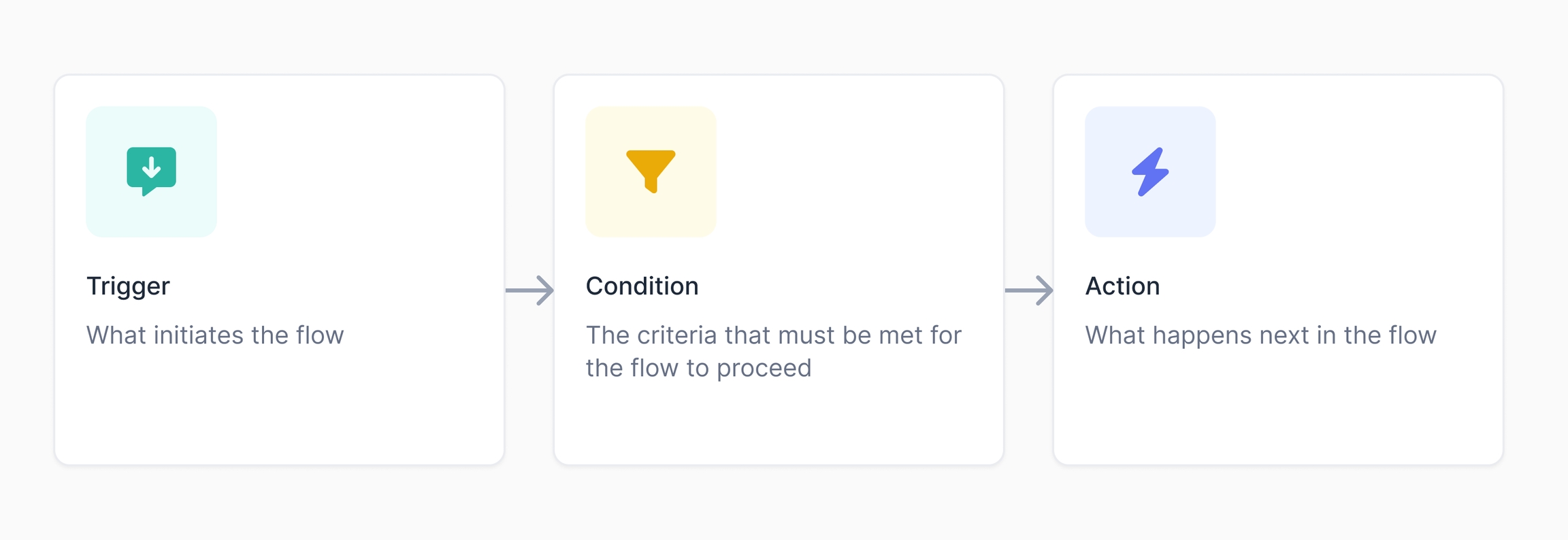This screenshot has width=1568, height=540.
Task: Click "What happens next in the flow" description
Action: (1260, 335)
